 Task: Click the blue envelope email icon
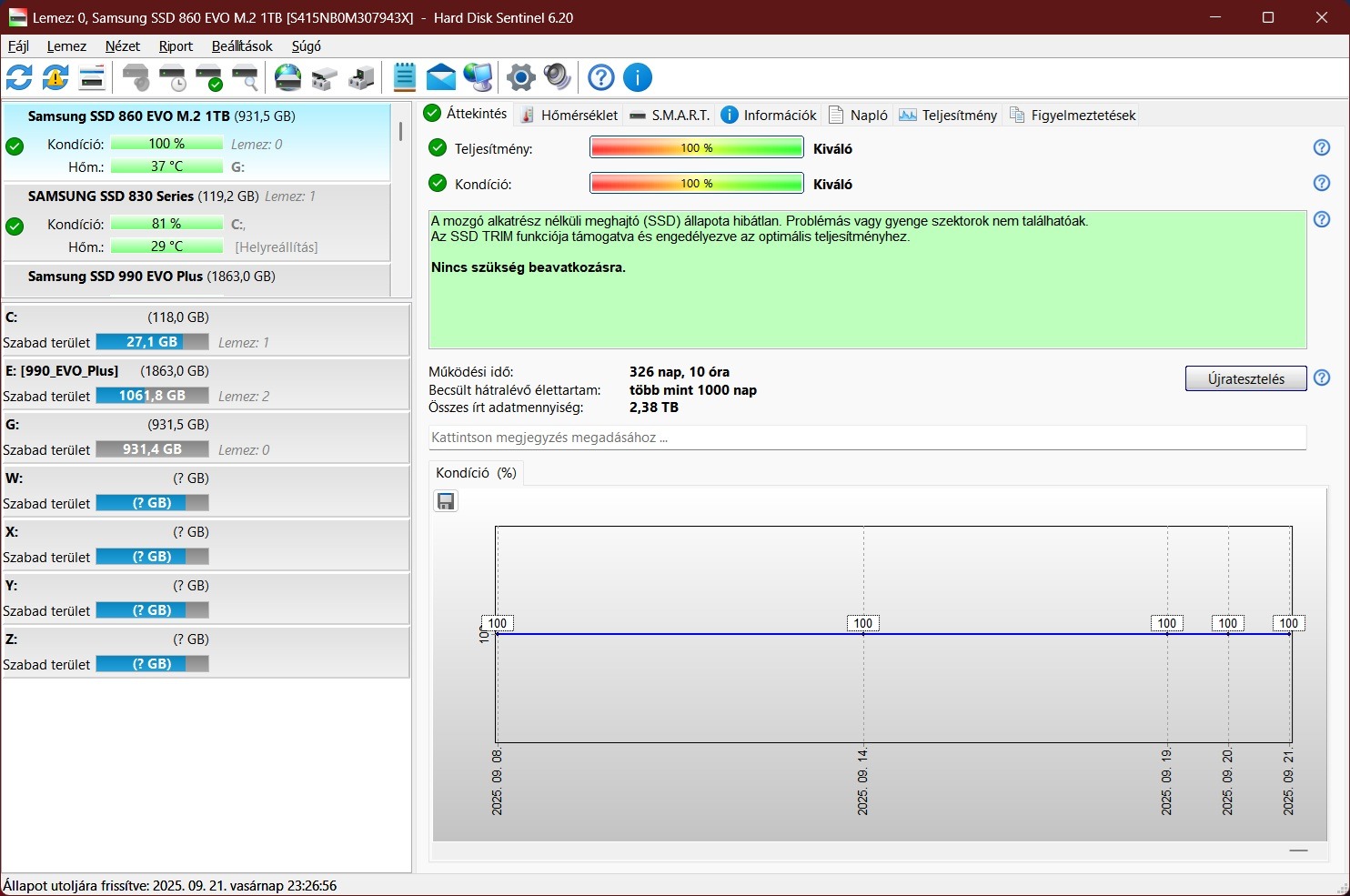pyautogui.click(x=441, y=78)
